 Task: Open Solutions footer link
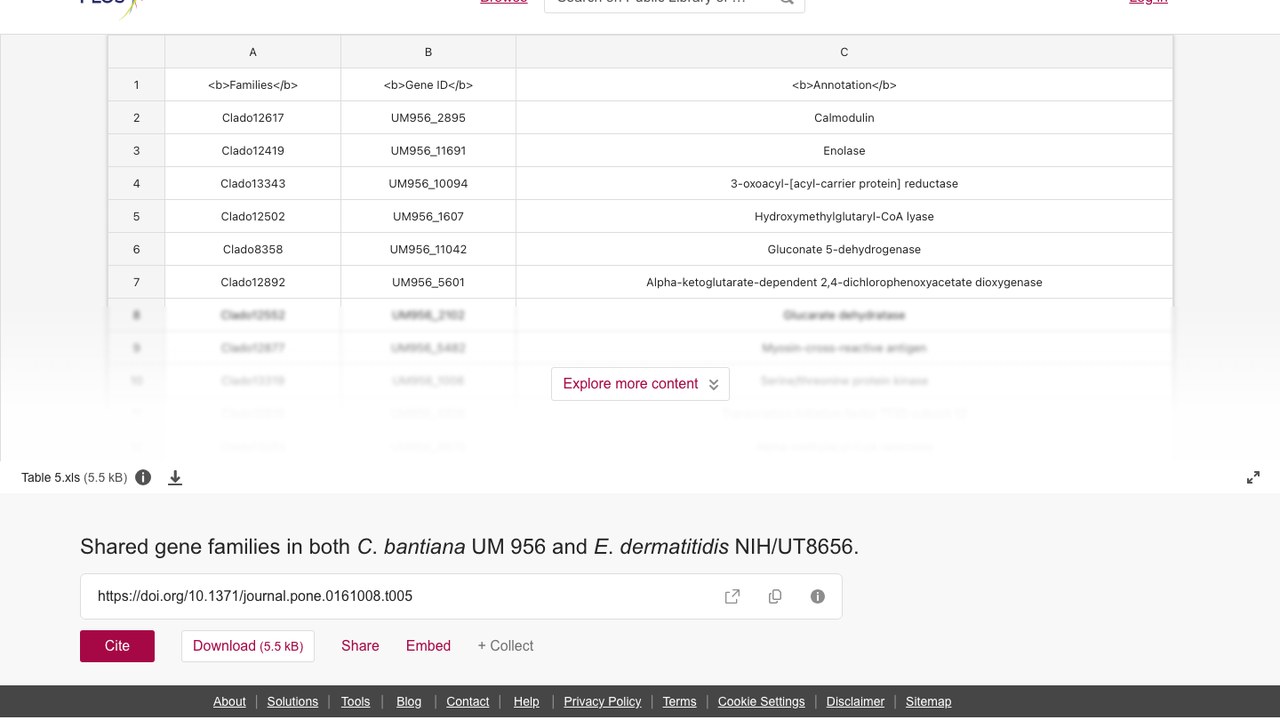(x=293, y=701)
